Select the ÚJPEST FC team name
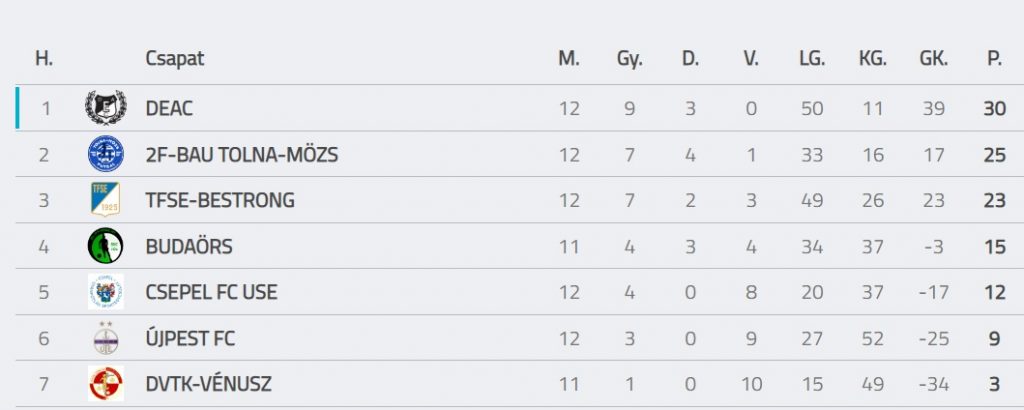The height and width of the screenshot is (410, 1024). click(x=190, y=338)
